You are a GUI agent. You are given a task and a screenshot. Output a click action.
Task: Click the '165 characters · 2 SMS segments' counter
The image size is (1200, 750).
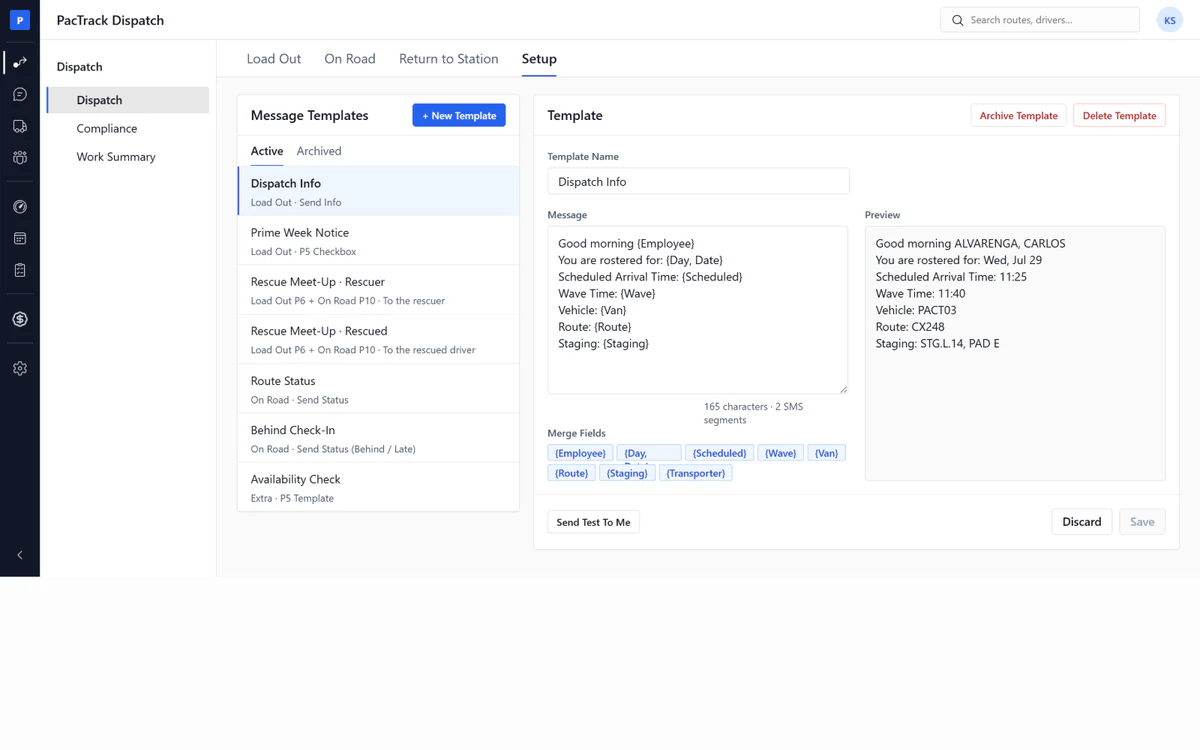[753, 413]
